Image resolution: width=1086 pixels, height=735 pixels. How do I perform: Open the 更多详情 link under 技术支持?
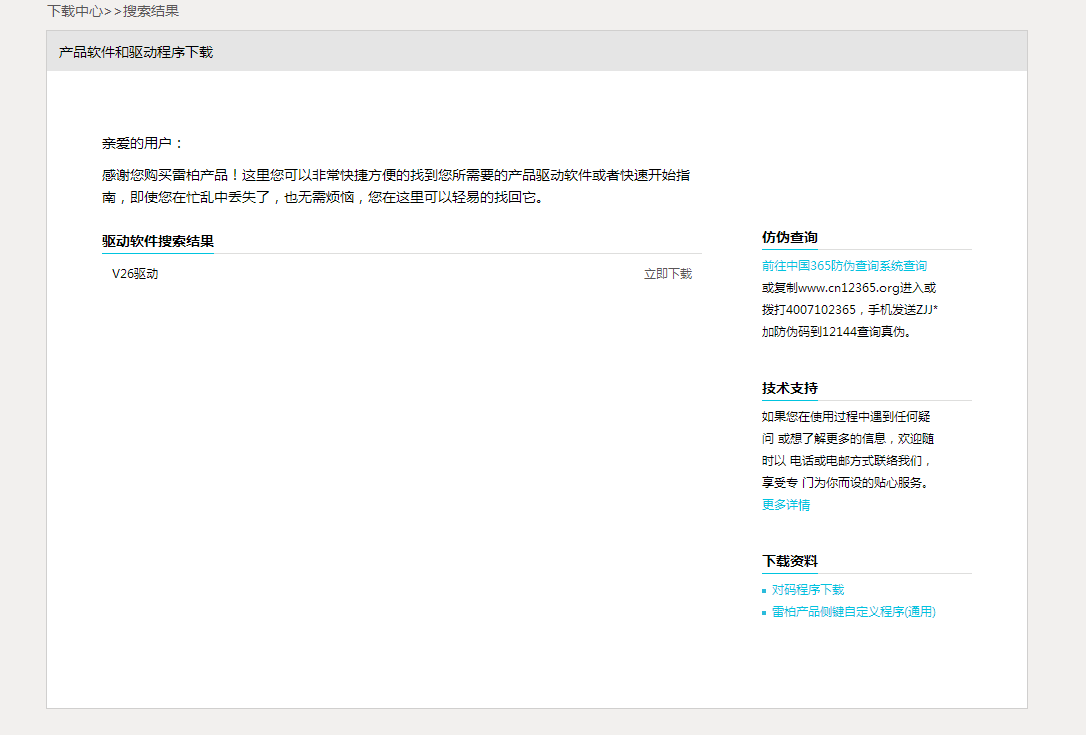[786, 505]
